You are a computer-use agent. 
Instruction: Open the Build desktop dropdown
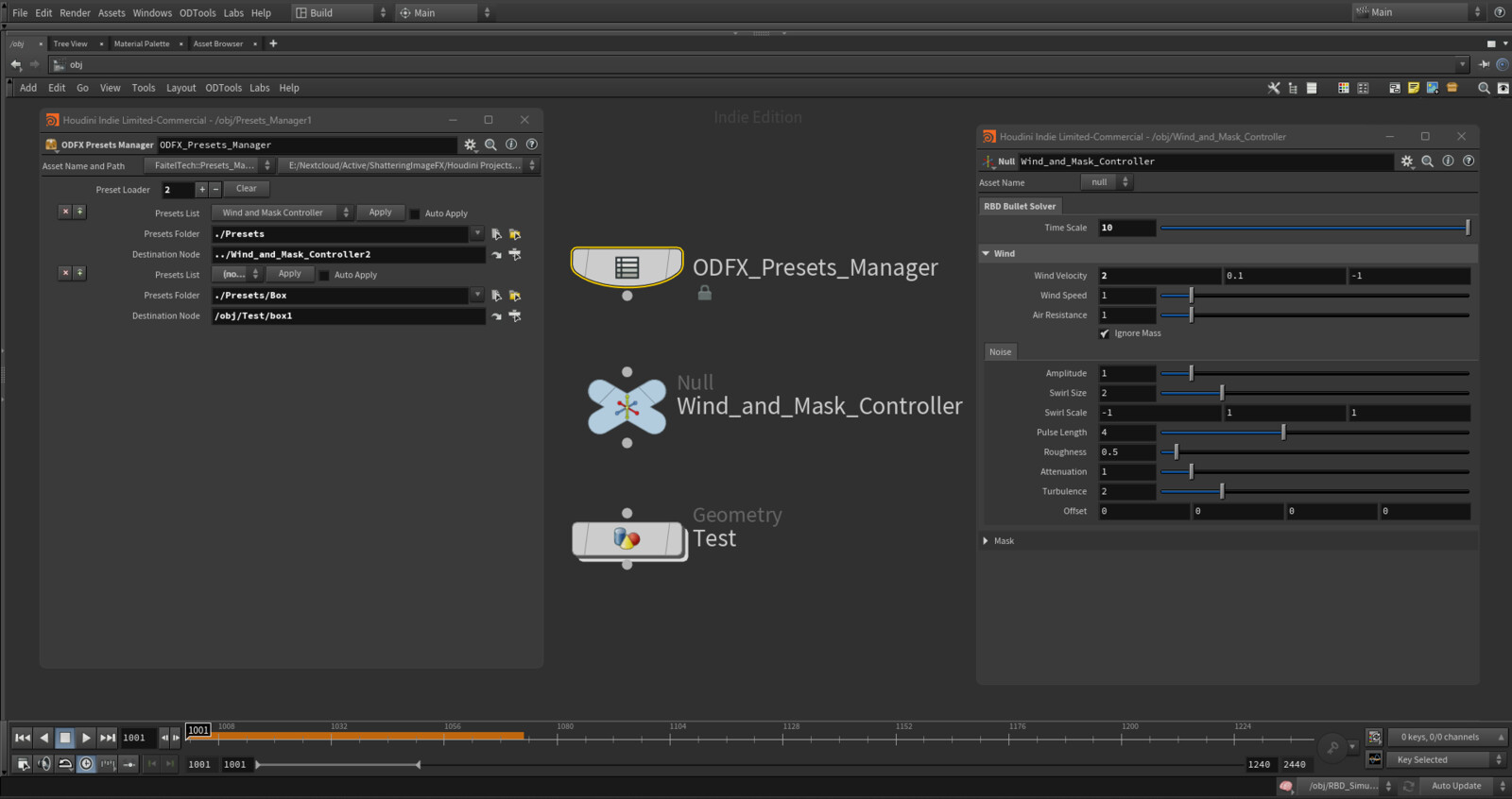click(340, 12)
